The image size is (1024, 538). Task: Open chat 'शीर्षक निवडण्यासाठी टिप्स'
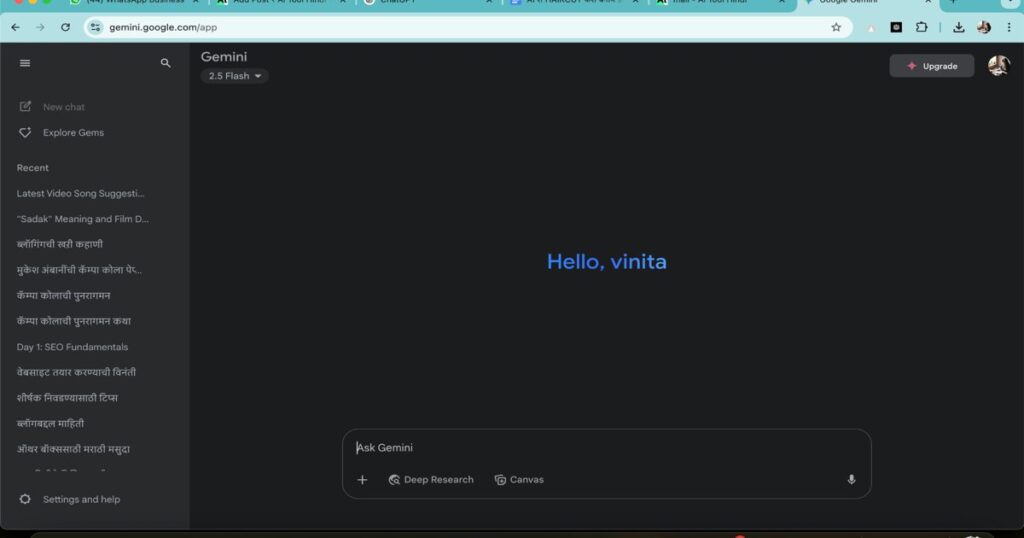(67, 398)
